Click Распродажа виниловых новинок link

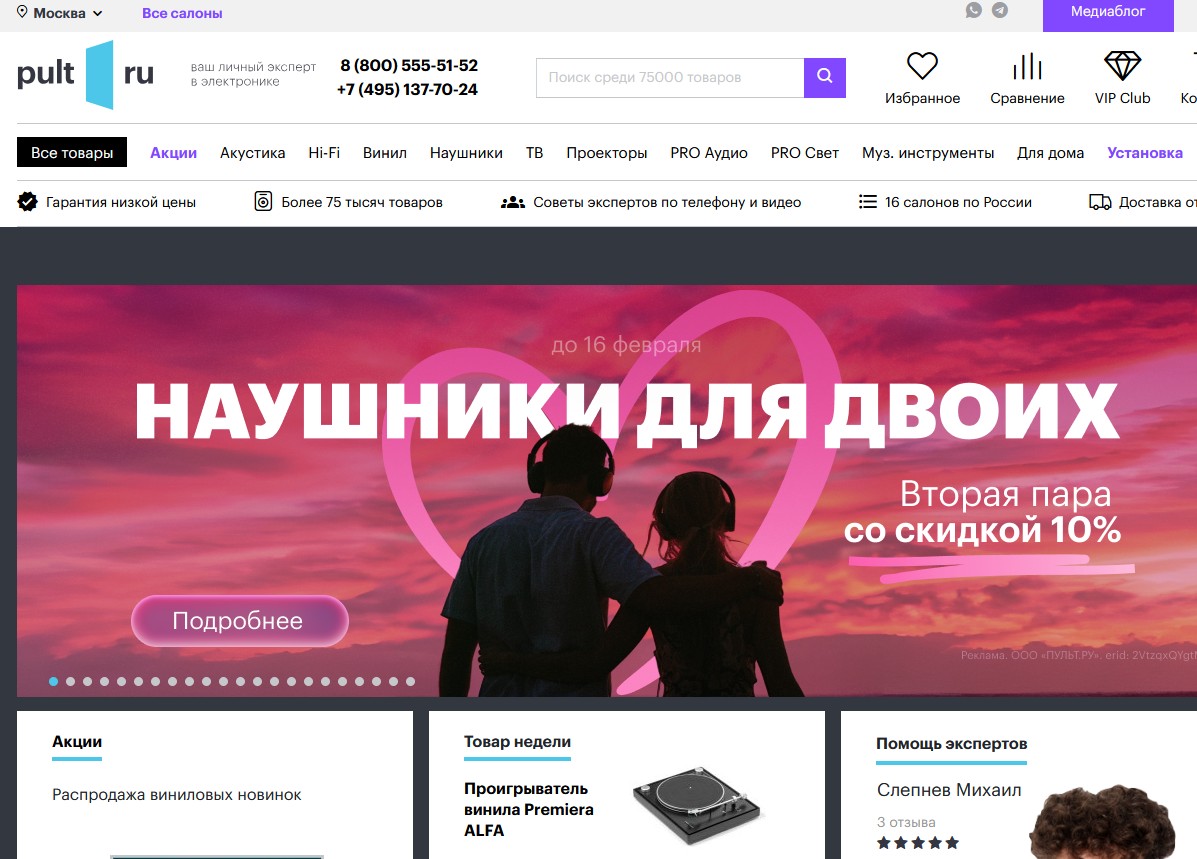click(176, 795)
